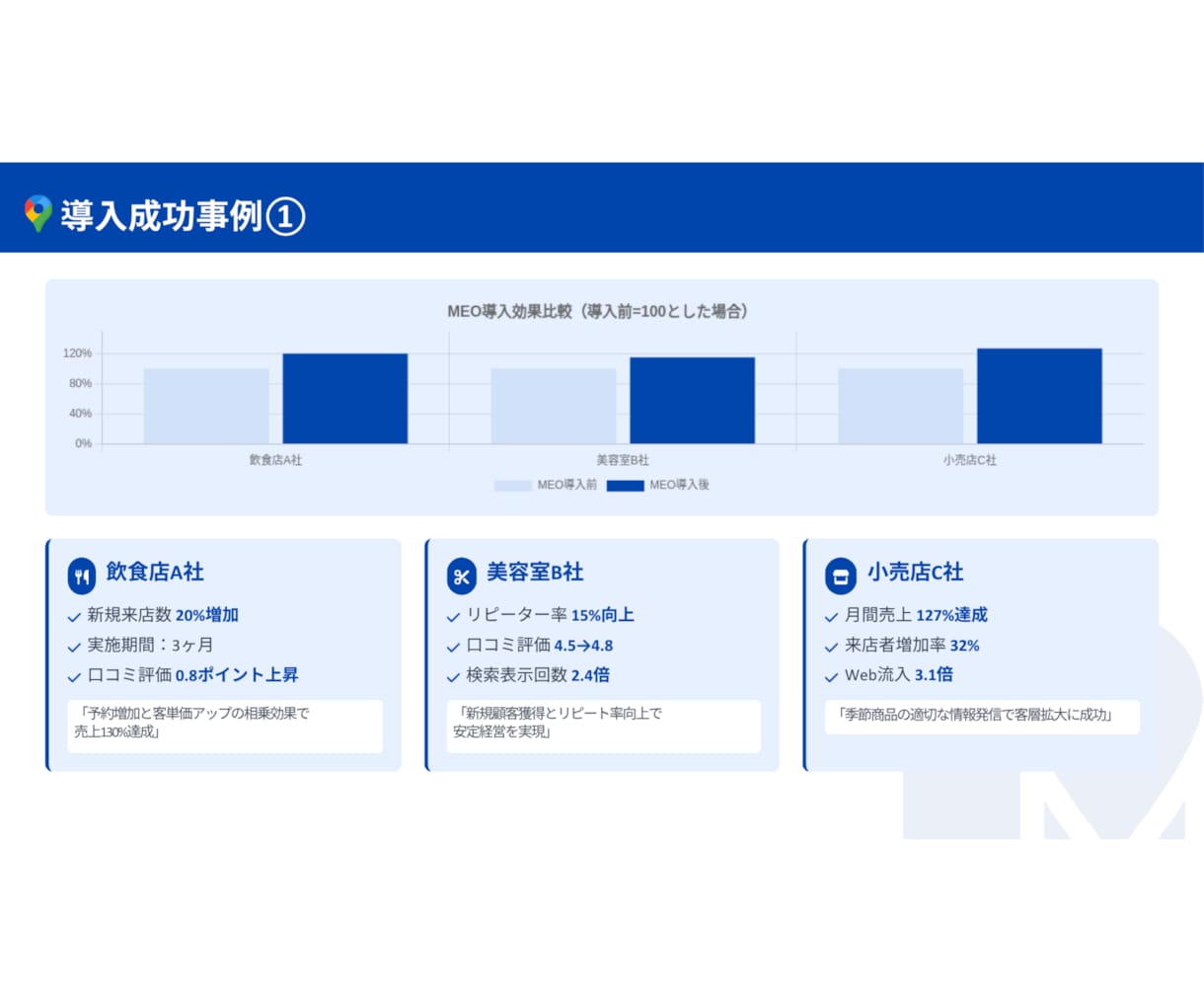The image size is (1204, 1002).
Task: Click the dark blue MEO導入後 legend swatch
Action: [625, 485]
